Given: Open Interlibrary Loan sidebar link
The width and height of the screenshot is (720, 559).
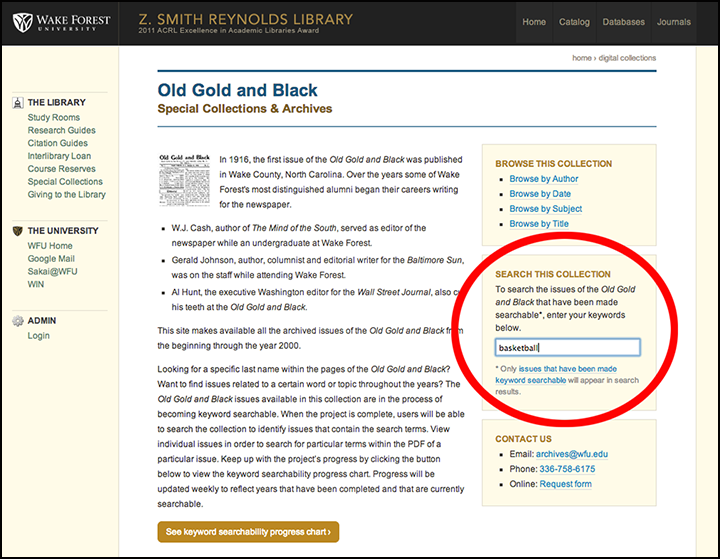Looking at the screenshot, I should click(59, 156).
